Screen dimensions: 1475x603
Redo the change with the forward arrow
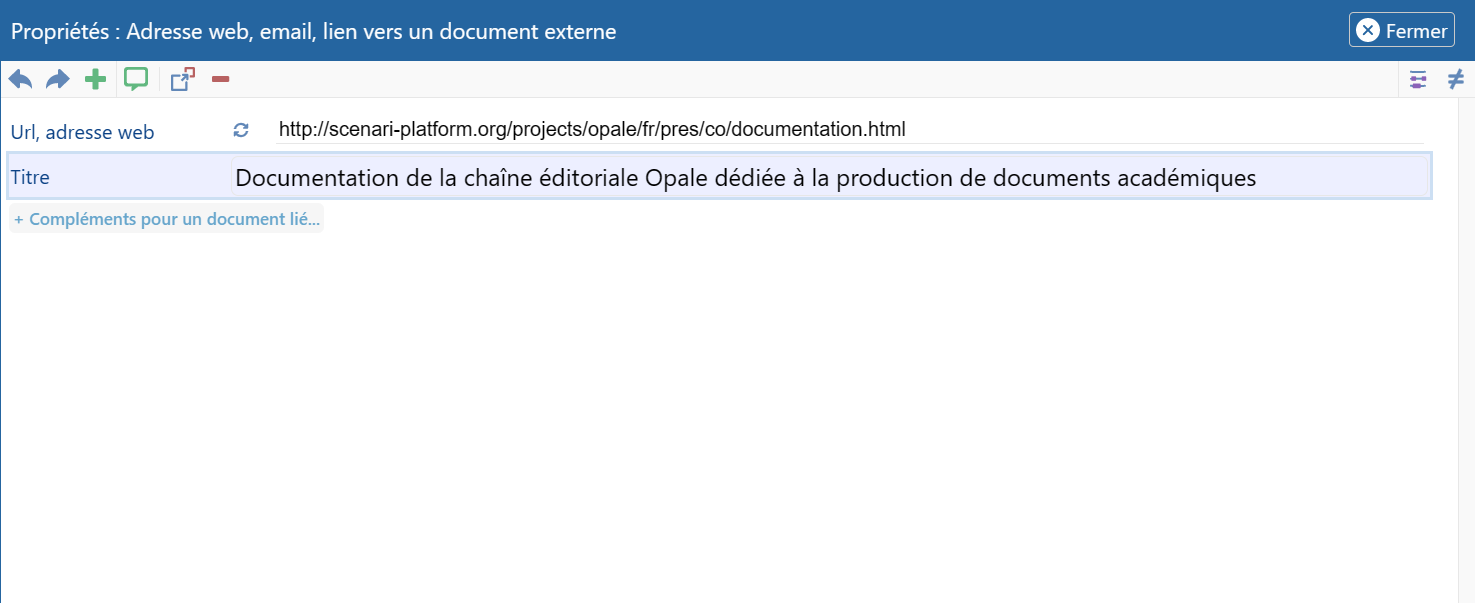pos(58,79)
